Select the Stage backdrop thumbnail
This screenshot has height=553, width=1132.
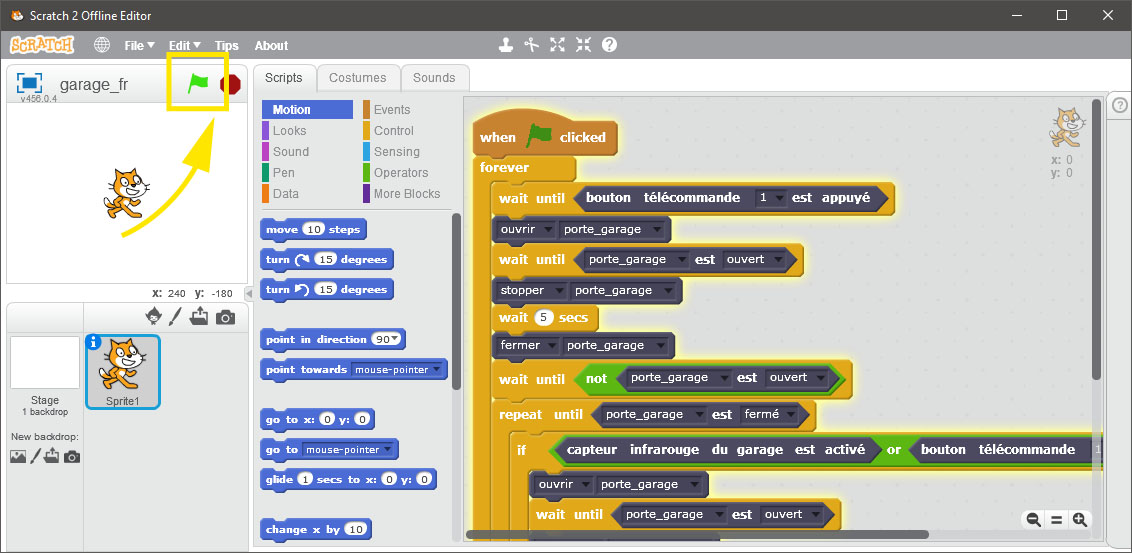pyautogui.click(x=45, y=363)
